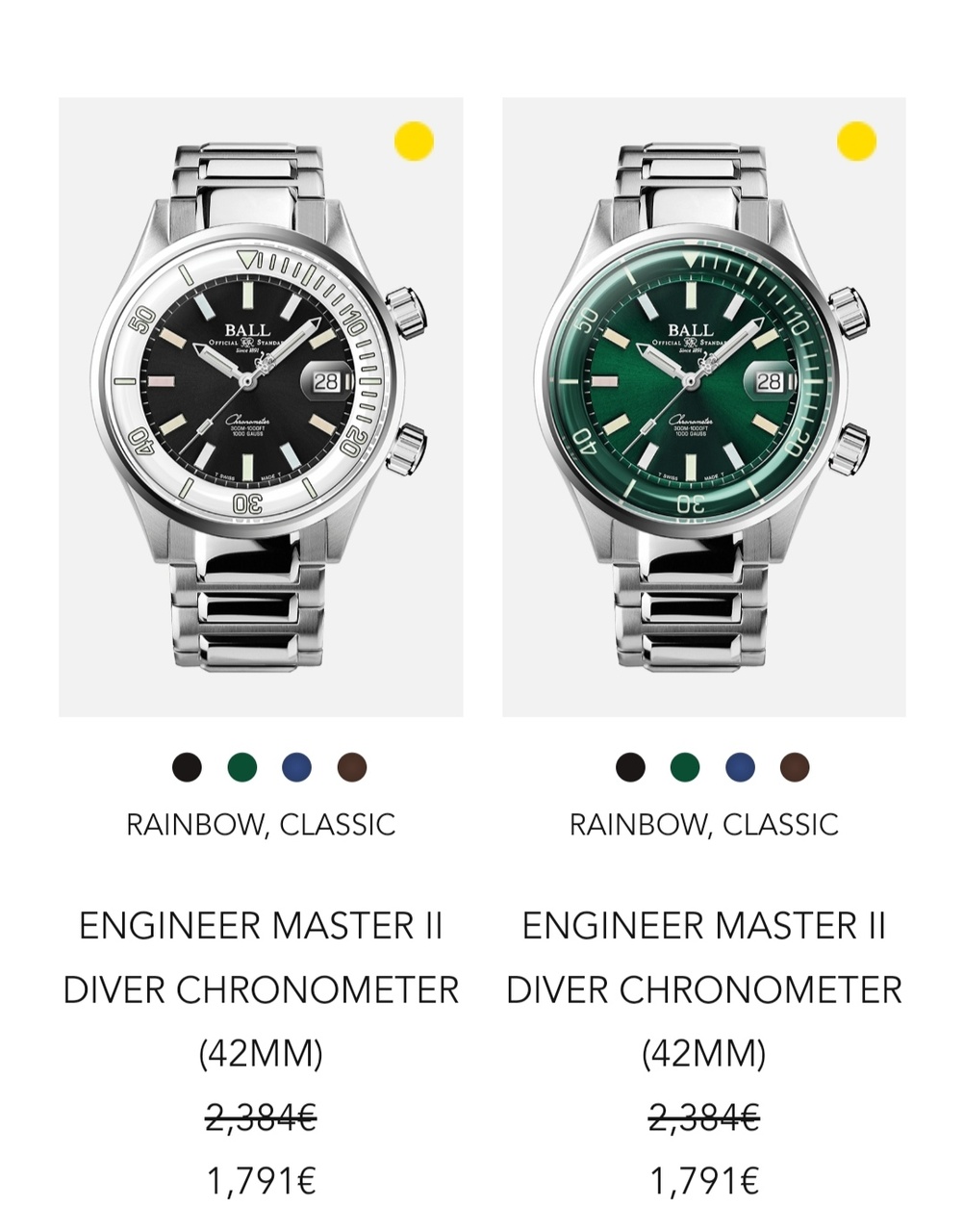Click left product crossed-out price 2,384€
The height and width of the screenshot is (1232, 964).
261,1117
